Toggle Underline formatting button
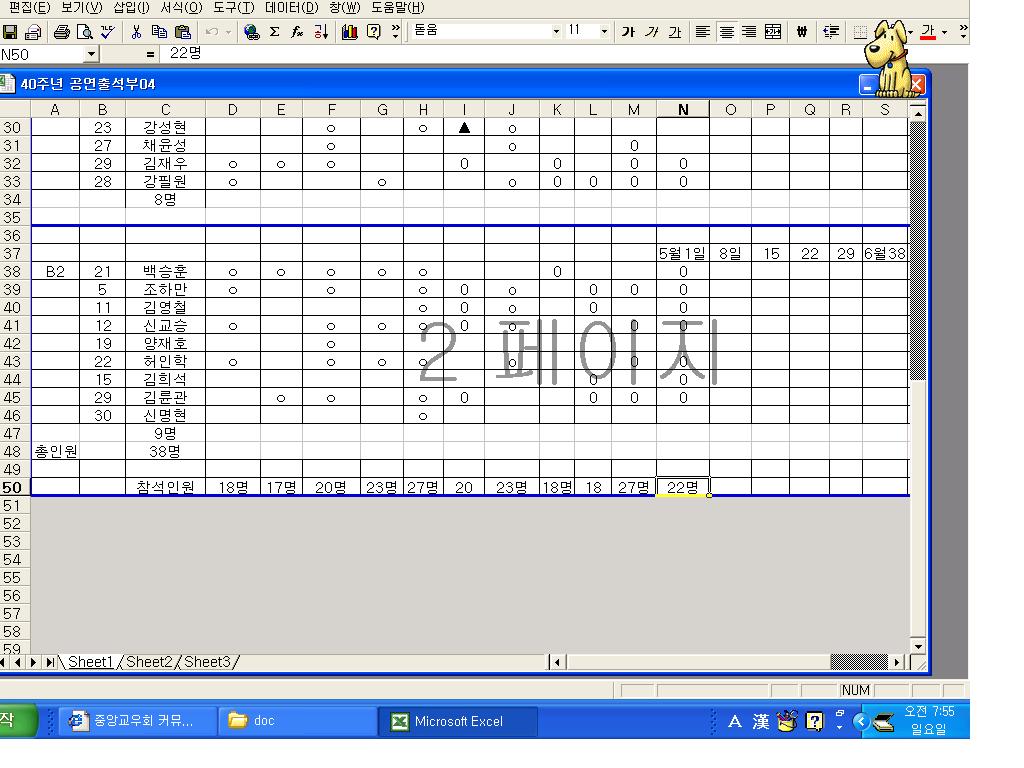The image size is (1024, 768). (675, 32)
